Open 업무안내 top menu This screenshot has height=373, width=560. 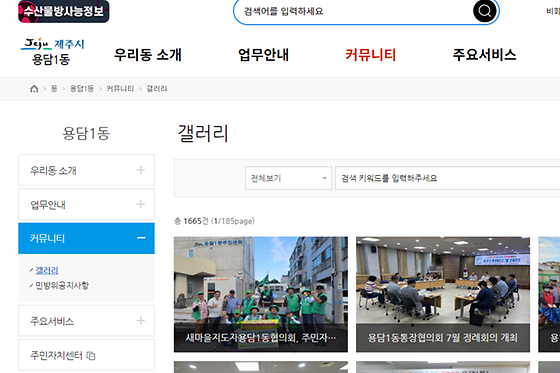(263, 55)
